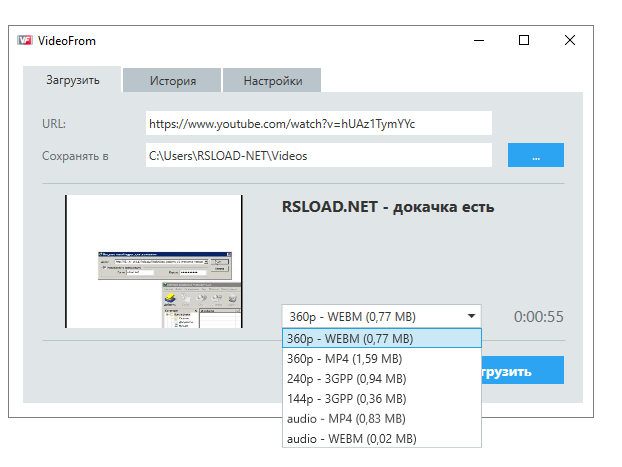Close the VideoFrom window

point(570,40)
